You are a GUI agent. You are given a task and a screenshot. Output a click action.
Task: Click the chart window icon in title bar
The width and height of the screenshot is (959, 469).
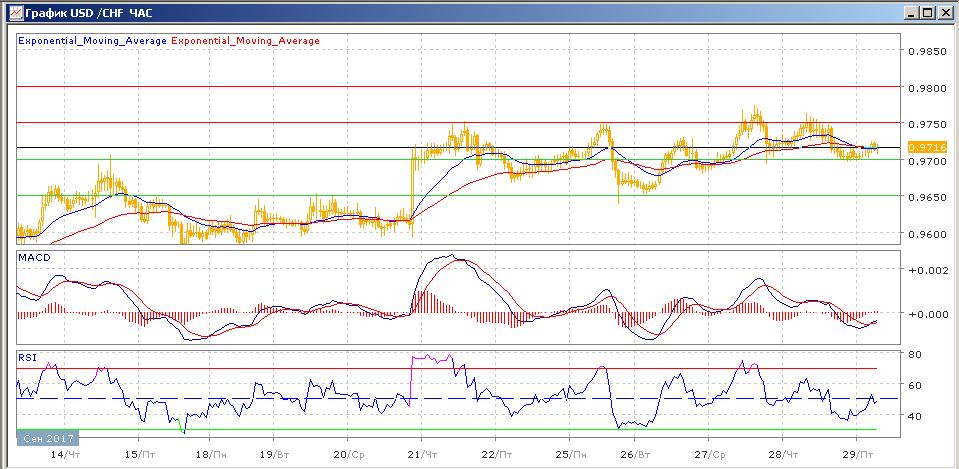pos(12,13)
